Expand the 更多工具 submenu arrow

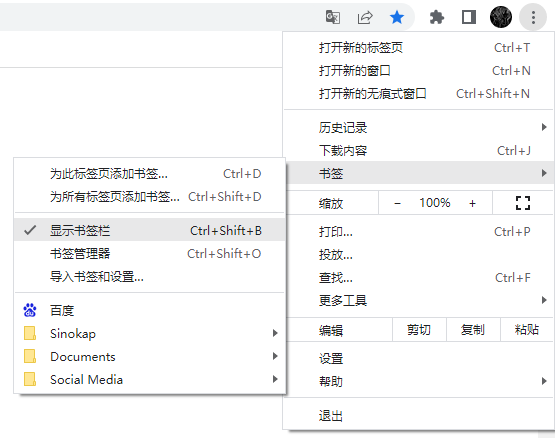(x=544, y=300)
